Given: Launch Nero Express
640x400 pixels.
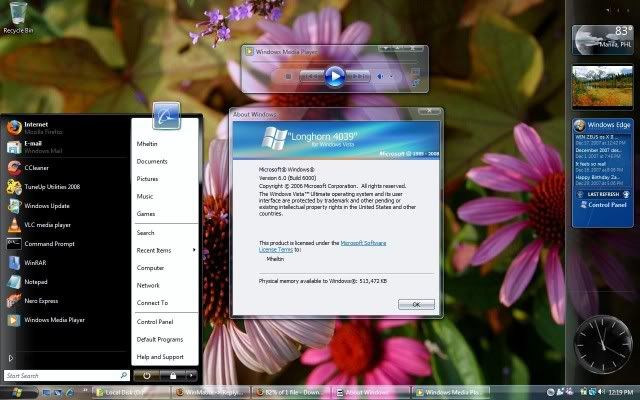Looking at the screenshot, I should 65,301.
